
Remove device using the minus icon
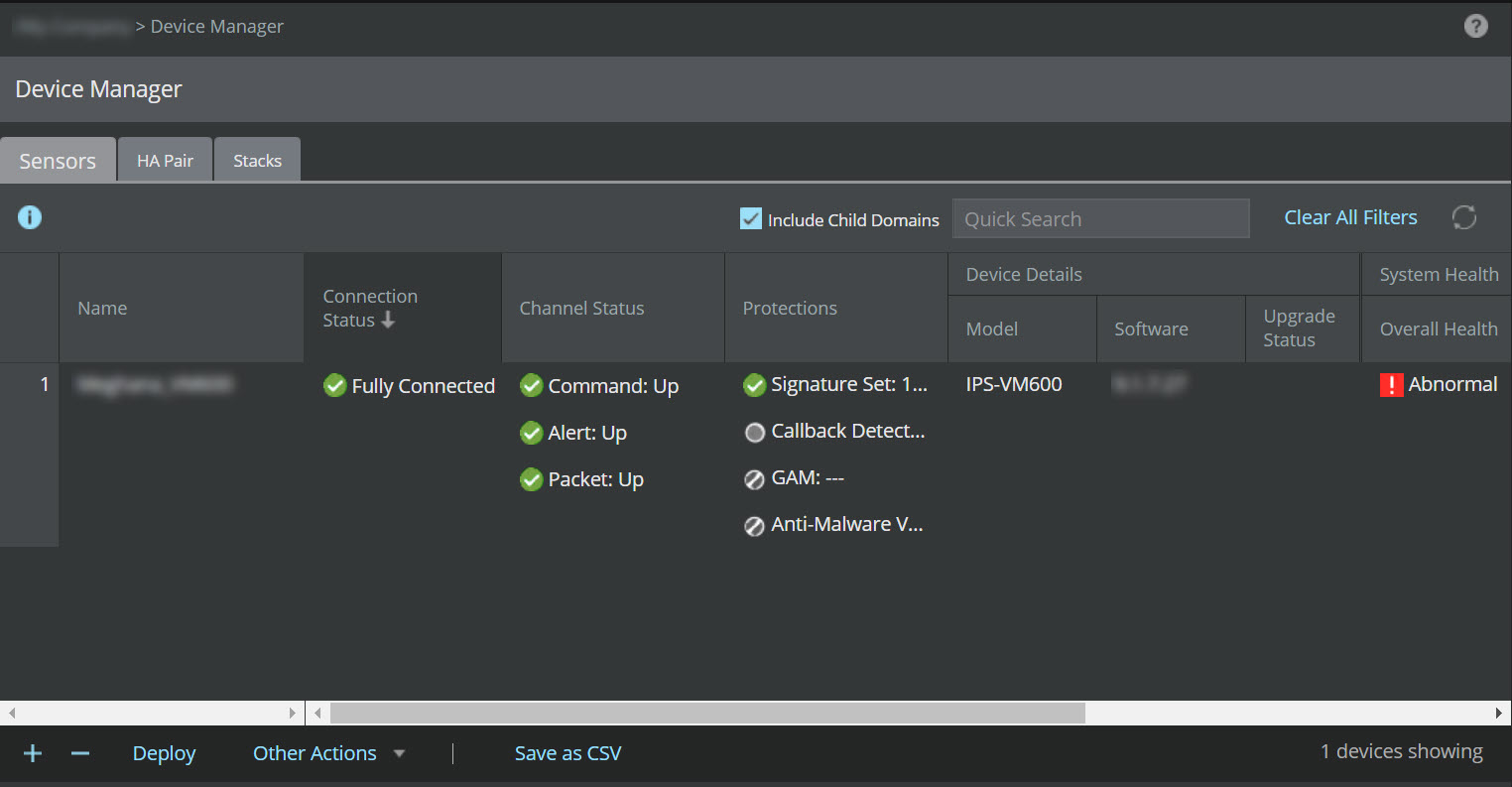tap(80, 753)
